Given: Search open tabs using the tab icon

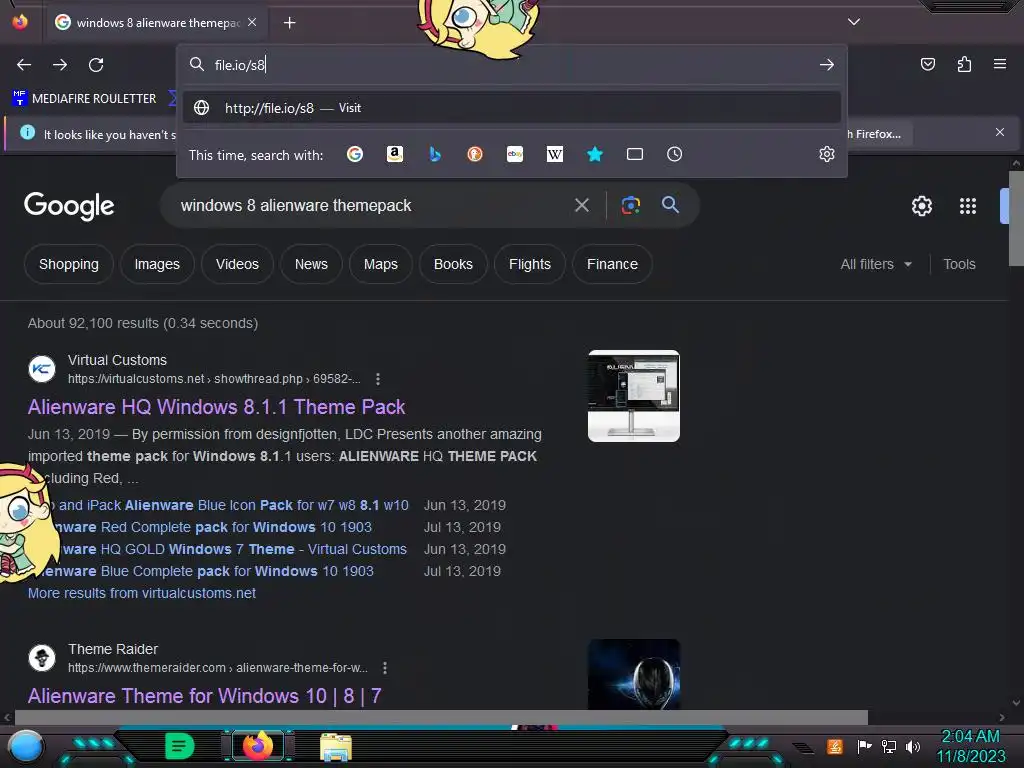Looking at the screenshot, I should coord(635,154).
